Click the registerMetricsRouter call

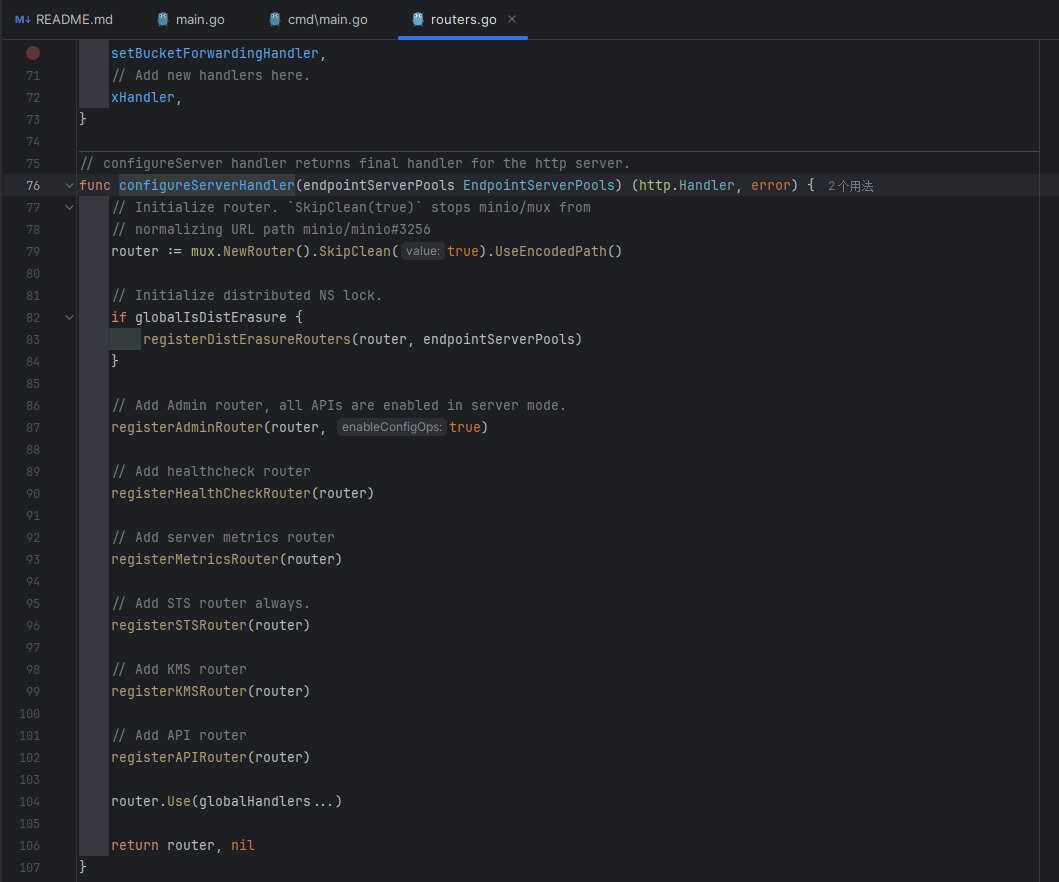tap(195, 559)
